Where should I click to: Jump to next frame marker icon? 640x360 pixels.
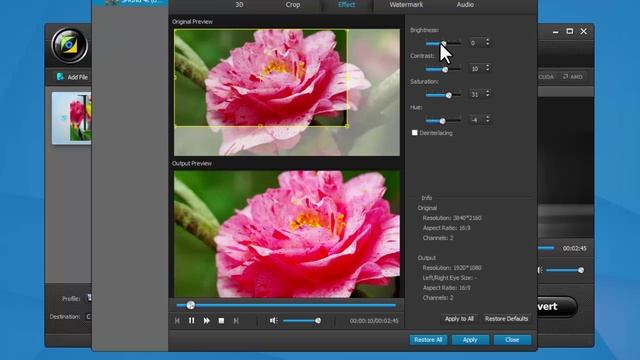click(236, 321)
